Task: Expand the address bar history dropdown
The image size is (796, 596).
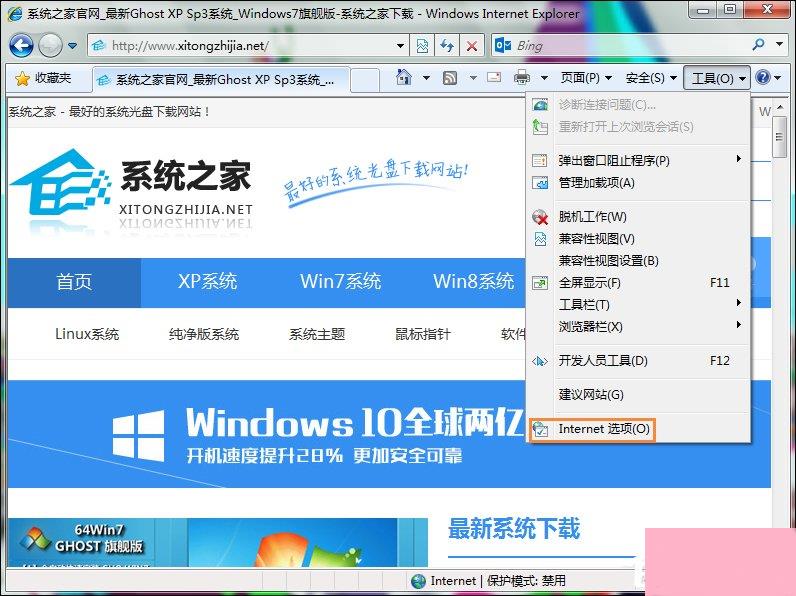Action: coord(401,46)
